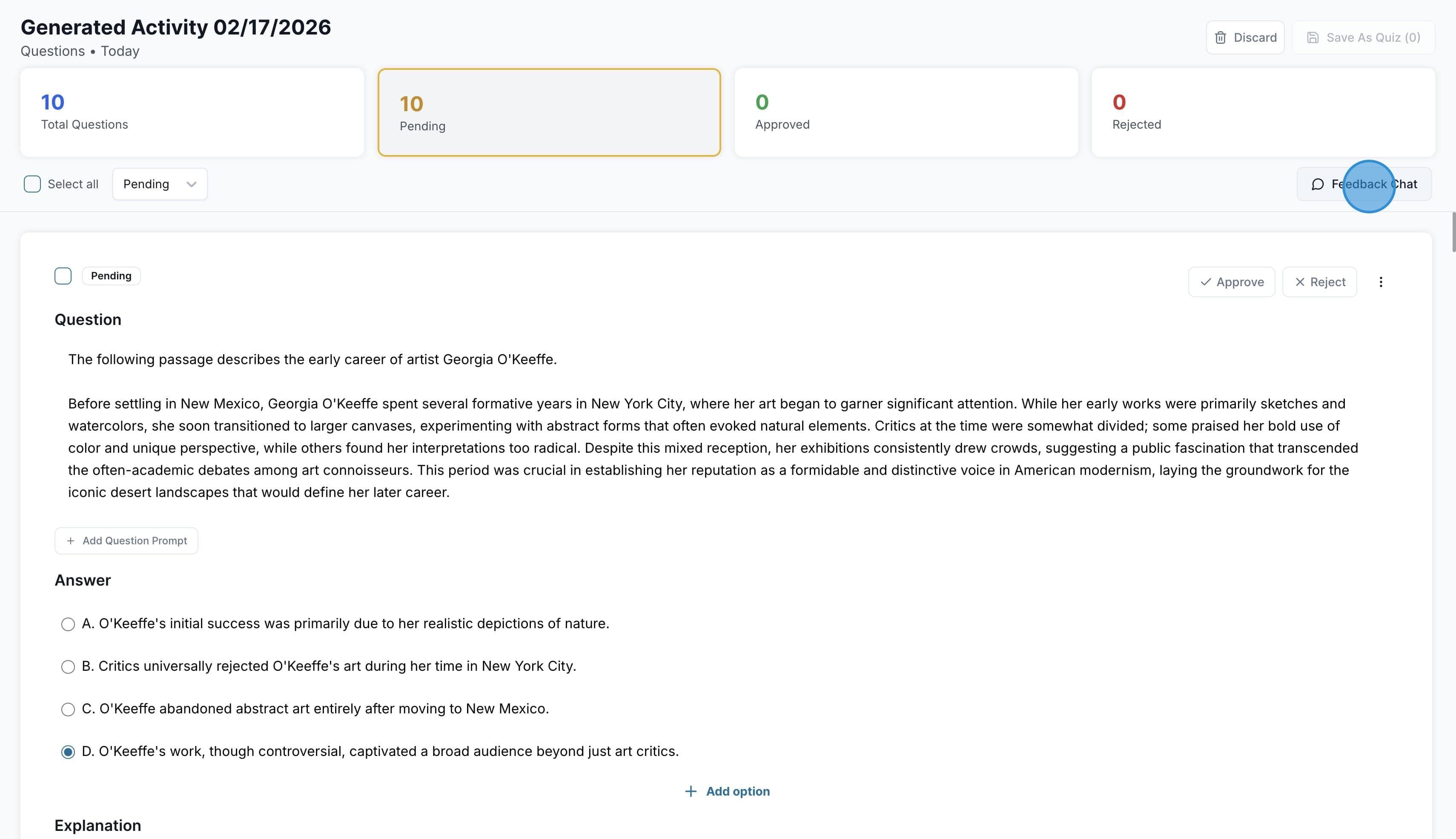Screen dimensions: 1456x839
Task: Click the vertical page scrollbar
Action: pyautogui.click(x=1453, y=232)
